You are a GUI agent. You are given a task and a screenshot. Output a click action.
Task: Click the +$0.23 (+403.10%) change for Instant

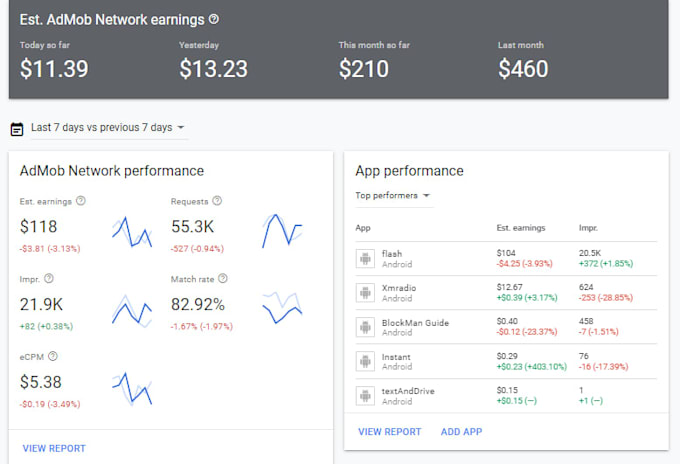pos(532,367)
